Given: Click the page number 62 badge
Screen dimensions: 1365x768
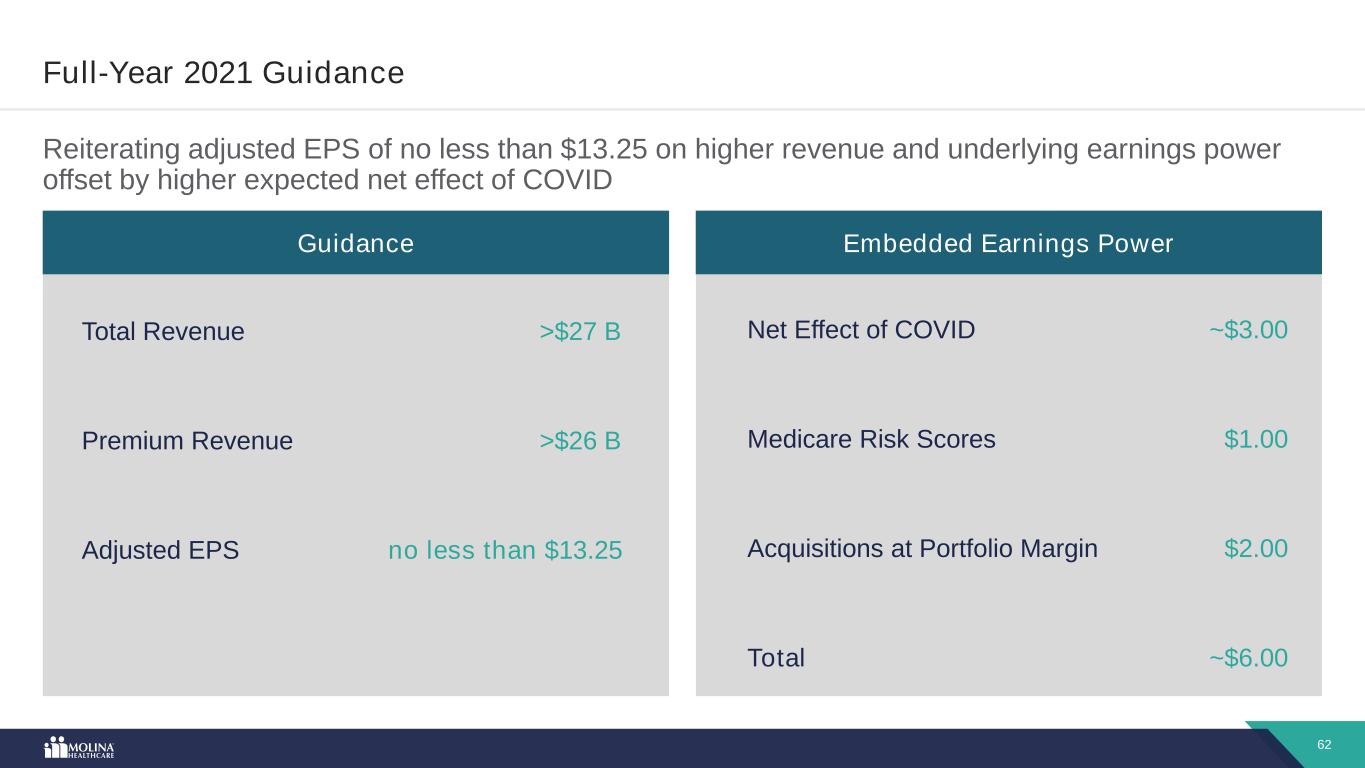Looking at the screenshot, I should coord(1324,745).
